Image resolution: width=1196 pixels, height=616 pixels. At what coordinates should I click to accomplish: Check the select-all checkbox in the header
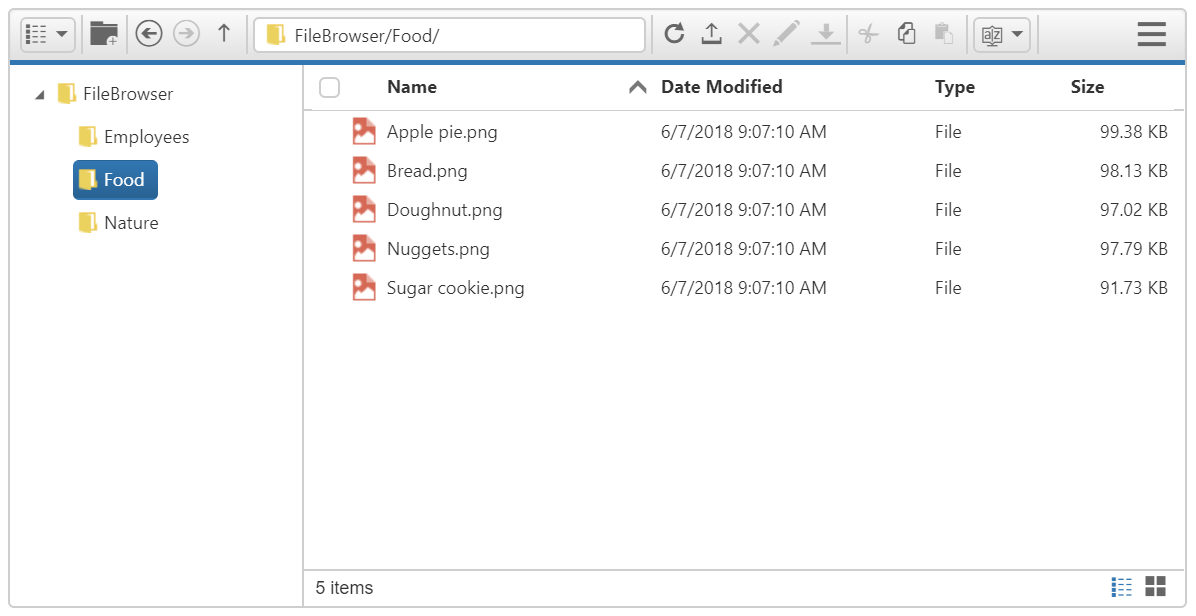(x=329, y=88)
